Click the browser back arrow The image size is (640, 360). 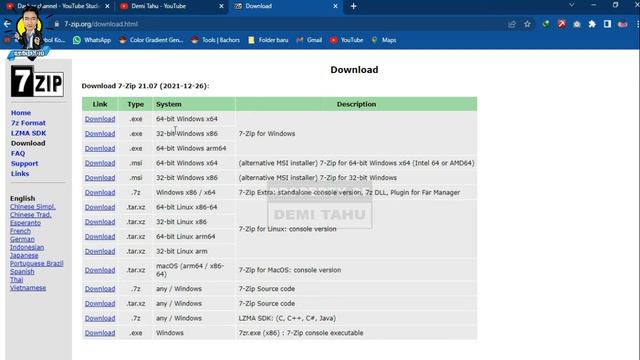point(7,24)
